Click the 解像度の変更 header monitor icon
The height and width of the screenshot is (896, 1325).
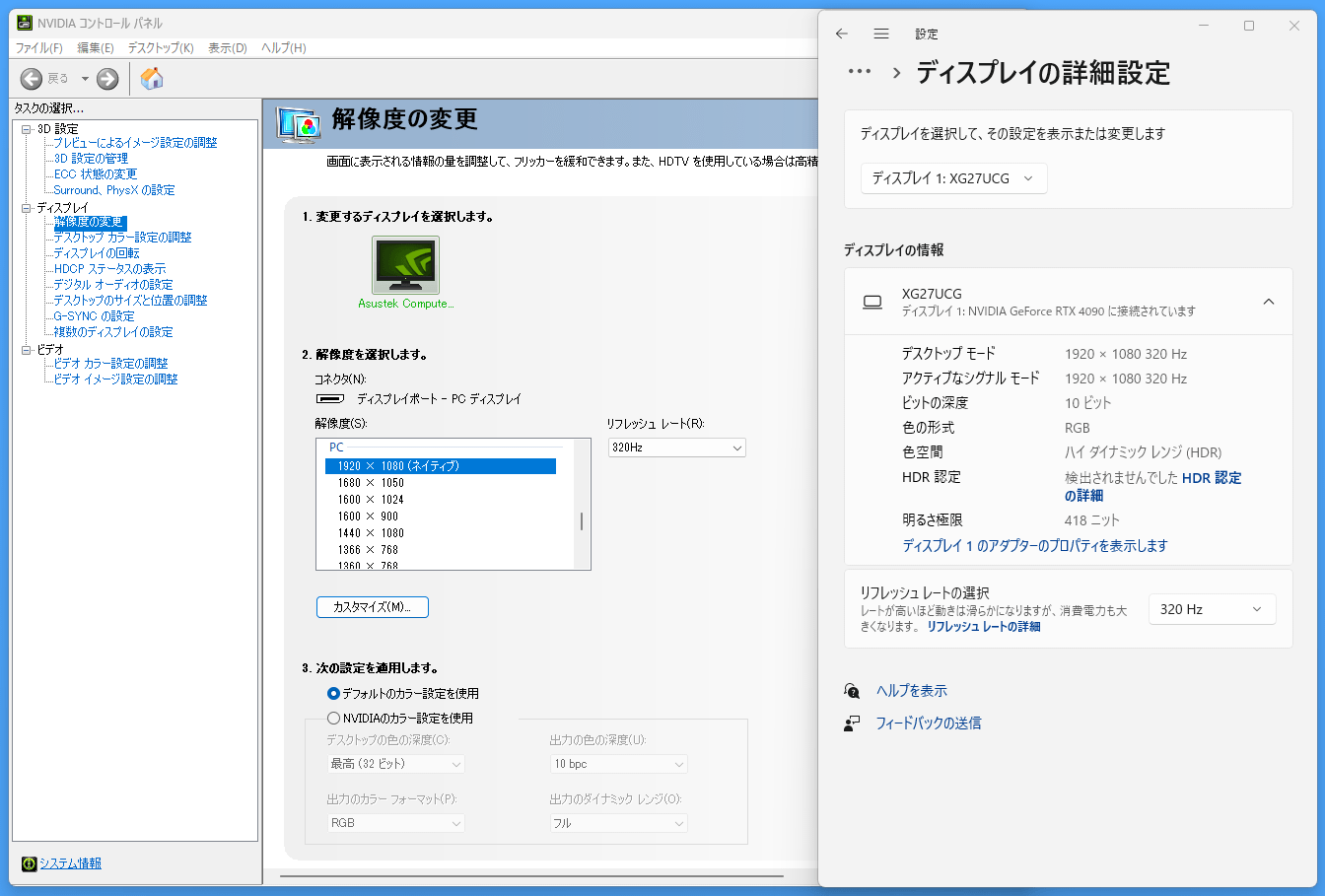tap(299, 124)
